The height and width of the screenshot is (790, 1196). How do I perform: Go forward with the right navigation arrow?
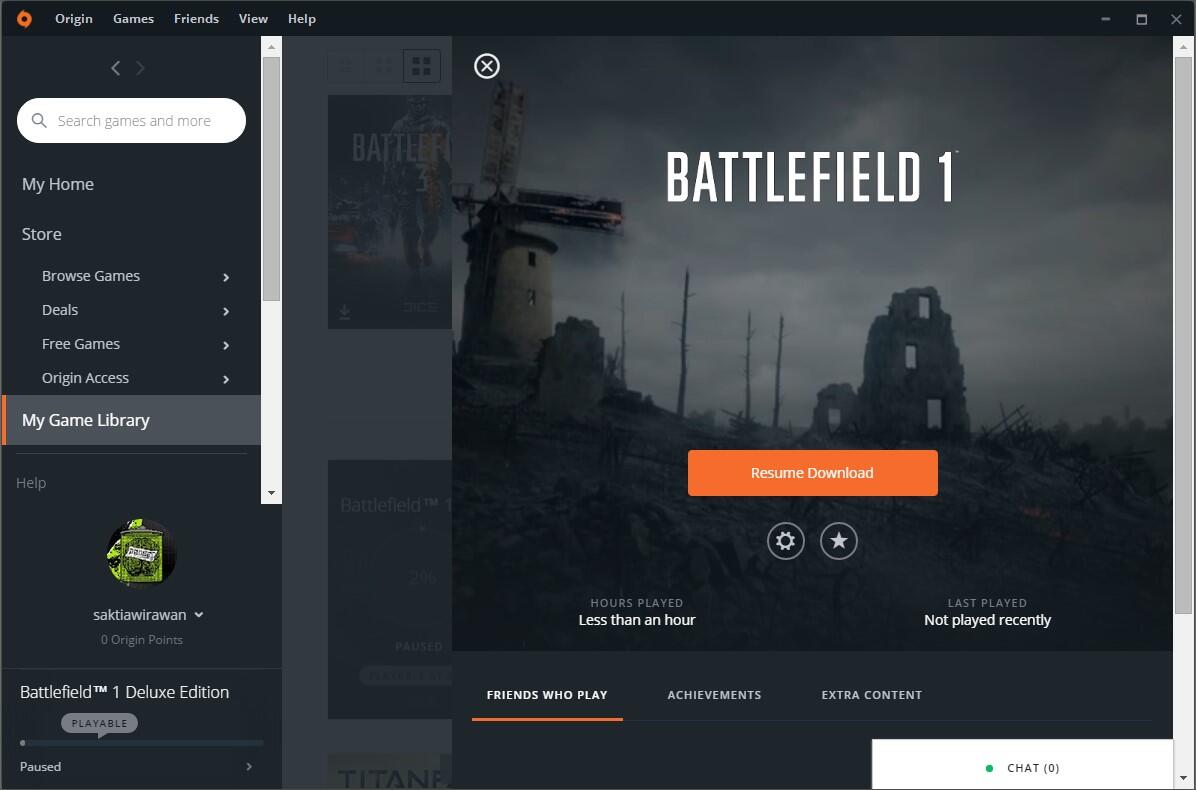click(140, 68)
